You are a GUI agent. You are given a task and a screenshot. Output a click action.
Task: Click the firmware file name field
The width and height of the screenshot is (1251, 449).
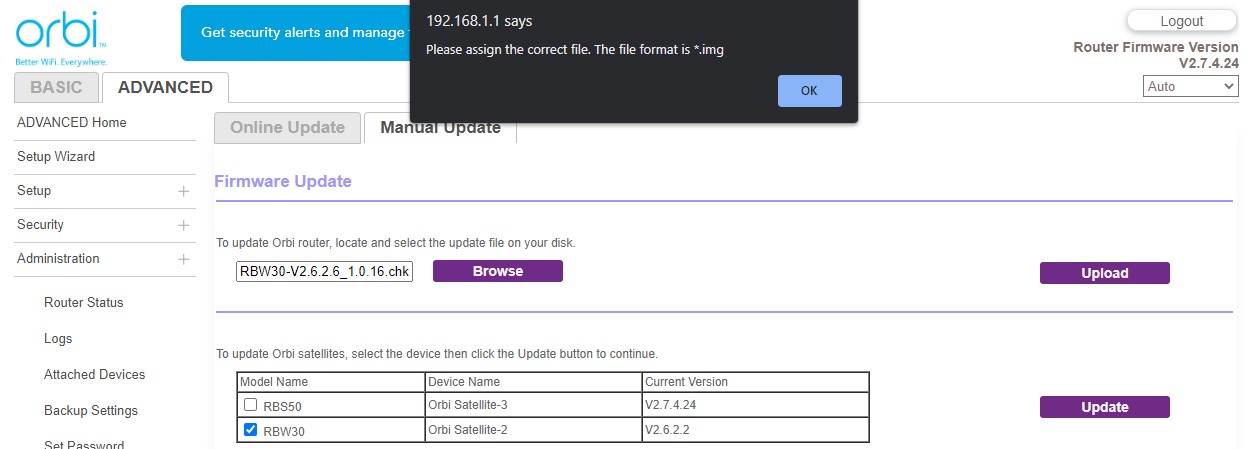324,272
